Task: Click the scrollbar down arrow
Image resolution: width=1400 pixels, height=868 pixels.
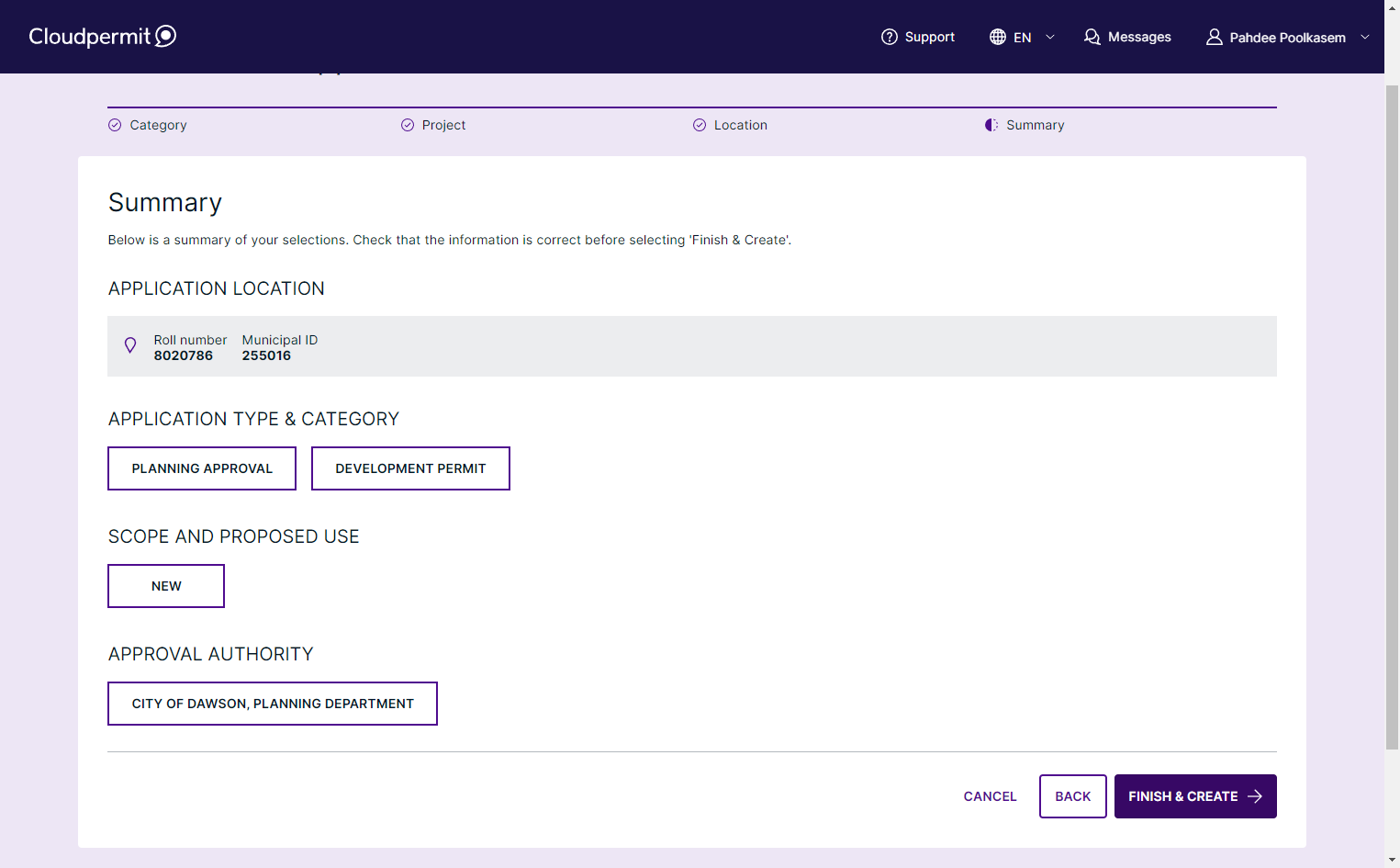Action: (x=1392, y=860)
